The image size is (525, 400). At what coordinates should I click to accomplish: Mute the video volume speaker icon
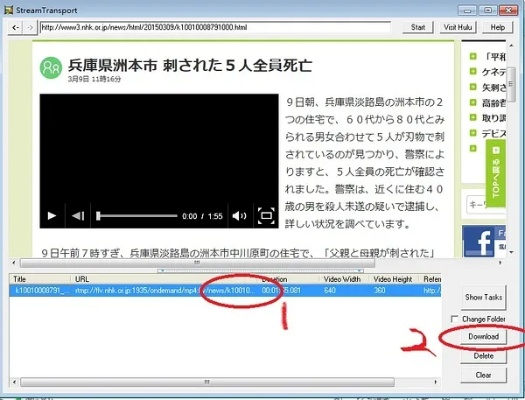(239, 216)
